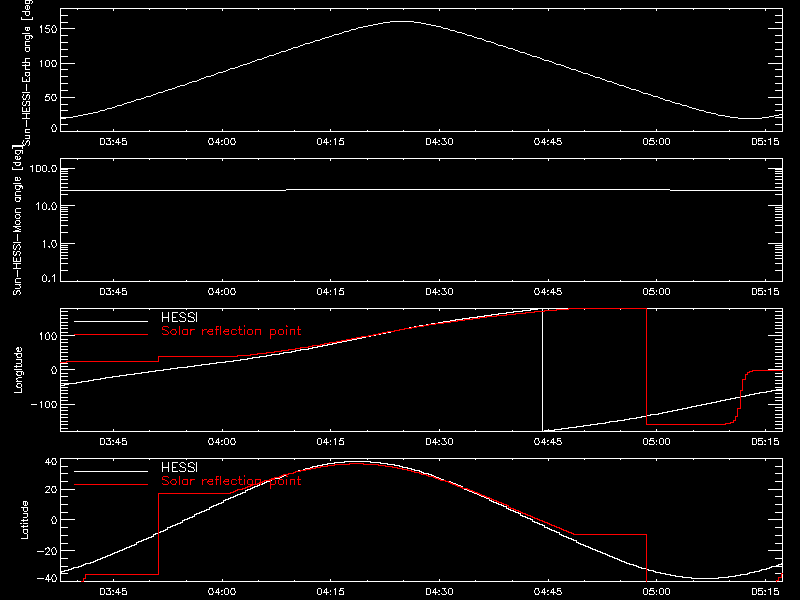Viewport: 800px width, 600px height.
Task: Click the Longitude y-axis label
Action: point(18,370)
